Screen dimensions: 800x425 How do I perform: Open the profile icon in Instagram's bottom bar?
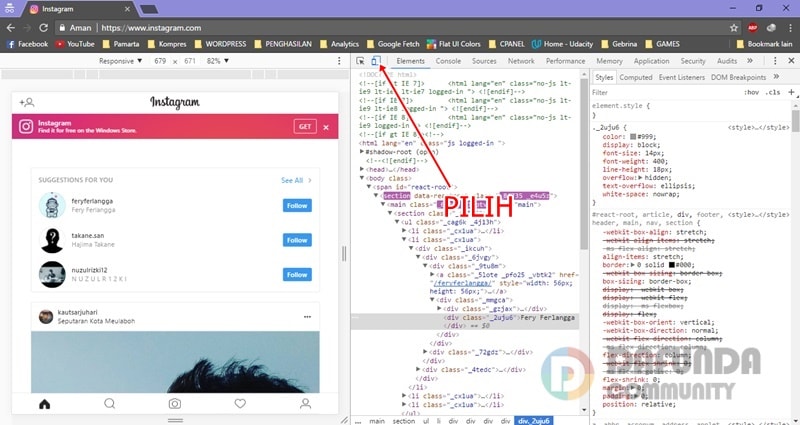(x=305, y=404)
